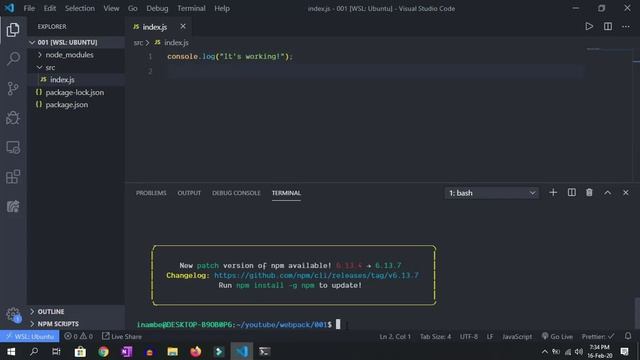Open the Terminal menu
This screenshot has height=360, width=640.
[x=191, y=8]
